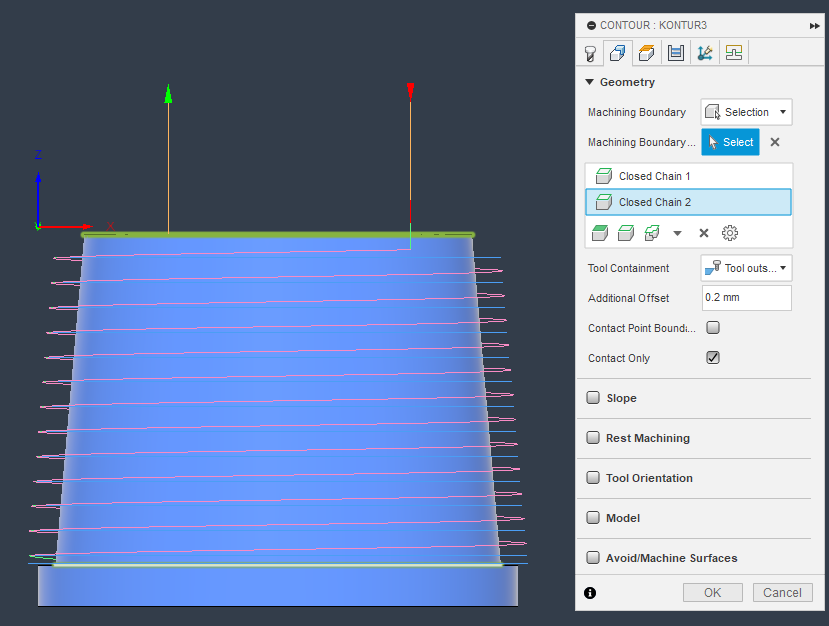829x626 pixels.
Task: Click the blue Z axis indicator
Action: [38, 198]
